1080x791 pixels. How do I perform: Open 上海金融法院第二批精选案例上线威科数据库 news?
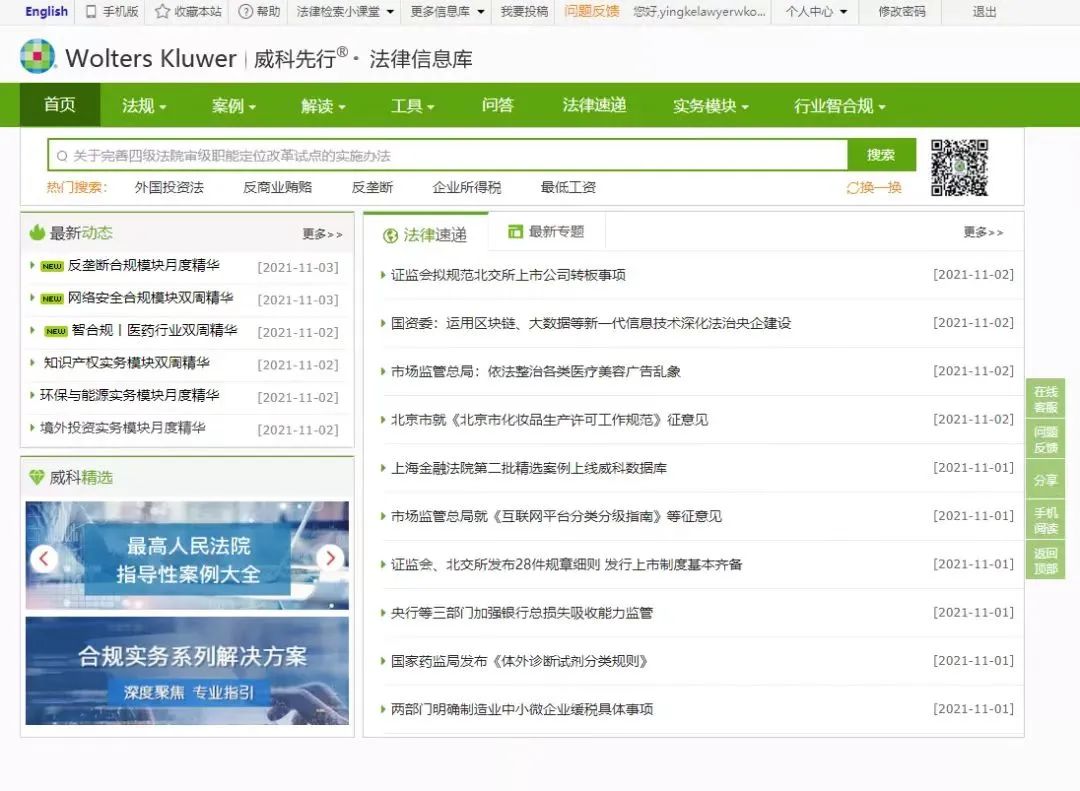pyautogui.click(x=529, y=468)
